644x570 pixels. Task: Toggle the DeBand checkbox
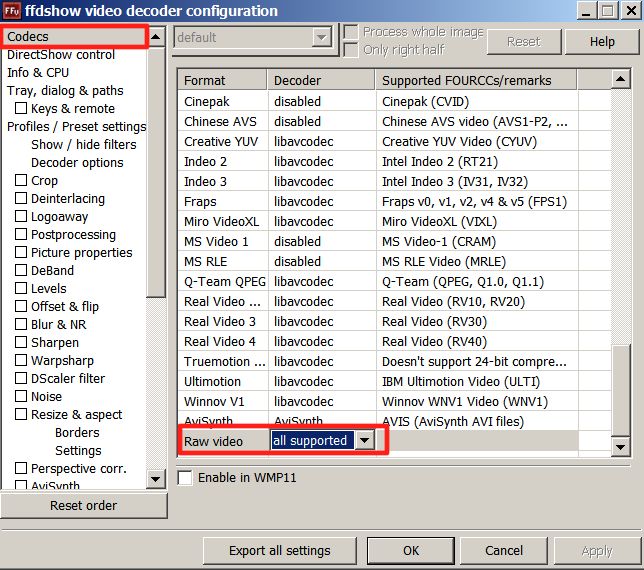click(21, 271)
